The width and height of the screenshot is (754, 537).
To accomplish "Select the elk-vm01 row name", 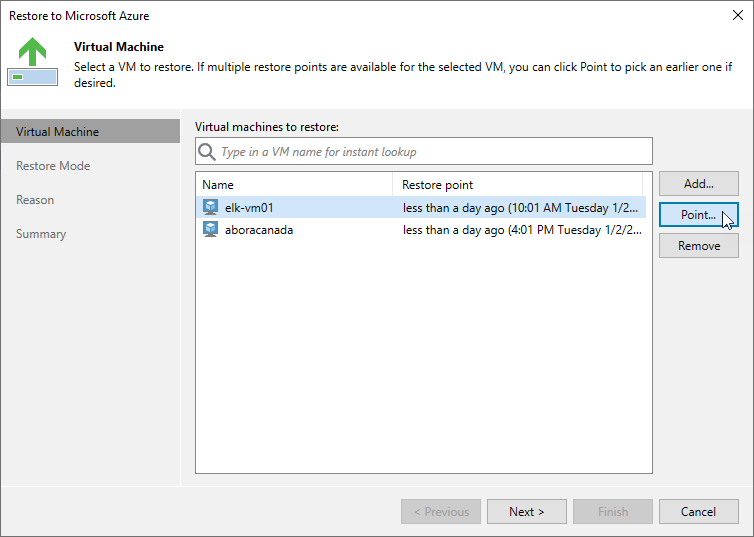I will (x=250, y=207).
